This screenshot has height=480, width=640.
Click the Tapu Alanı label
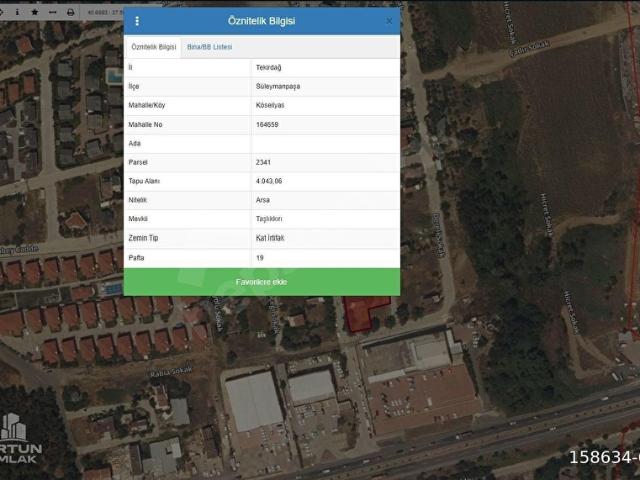(x=144, y=181)
